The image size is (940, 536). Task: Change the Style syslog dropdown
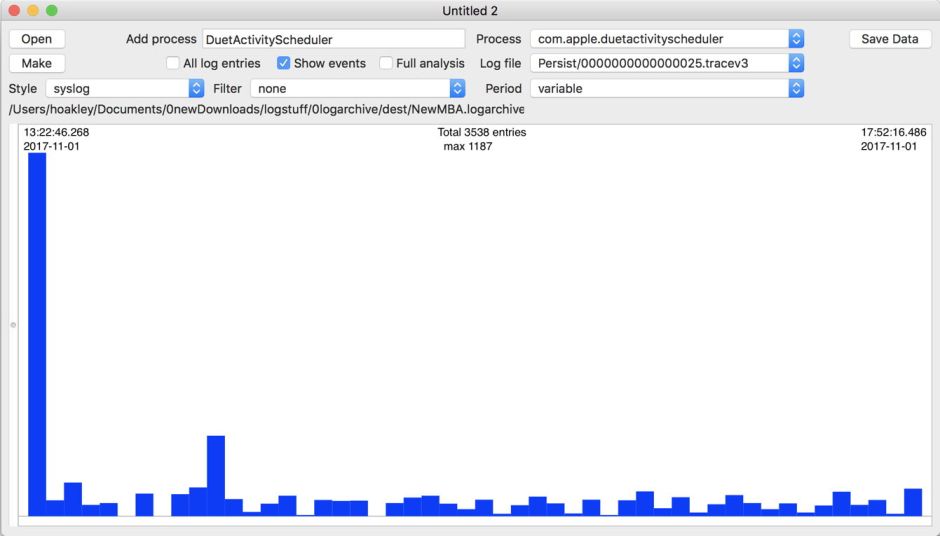click(125, 88)
